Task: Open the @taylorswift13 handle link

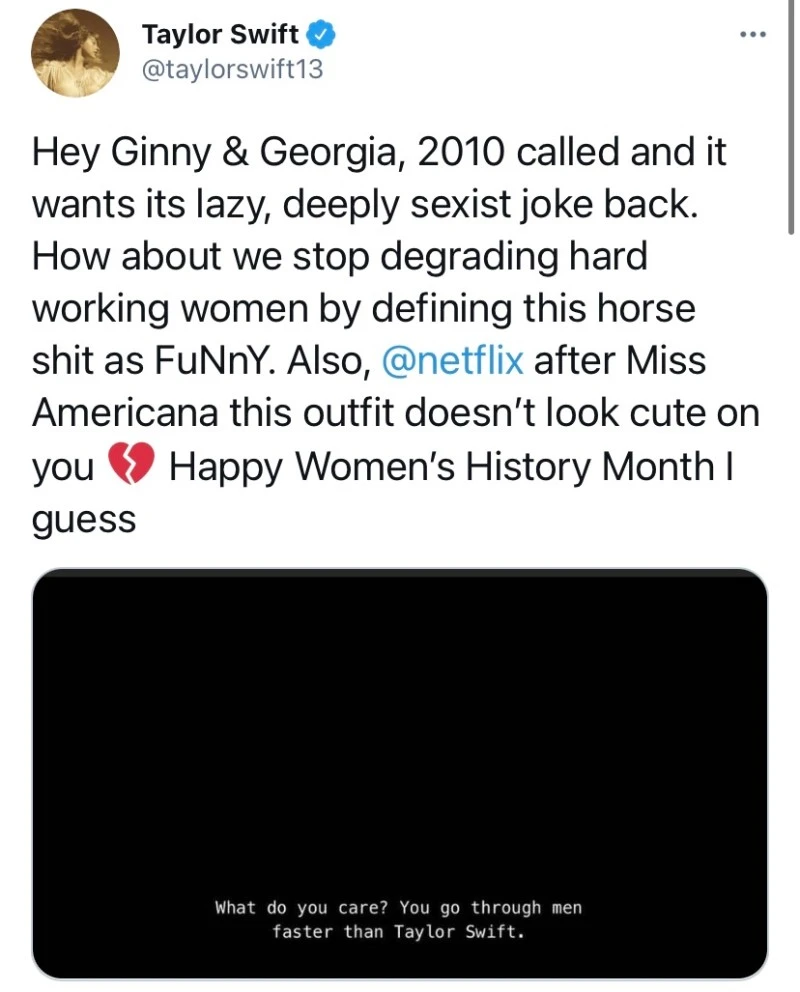Action: click(233, 70)
